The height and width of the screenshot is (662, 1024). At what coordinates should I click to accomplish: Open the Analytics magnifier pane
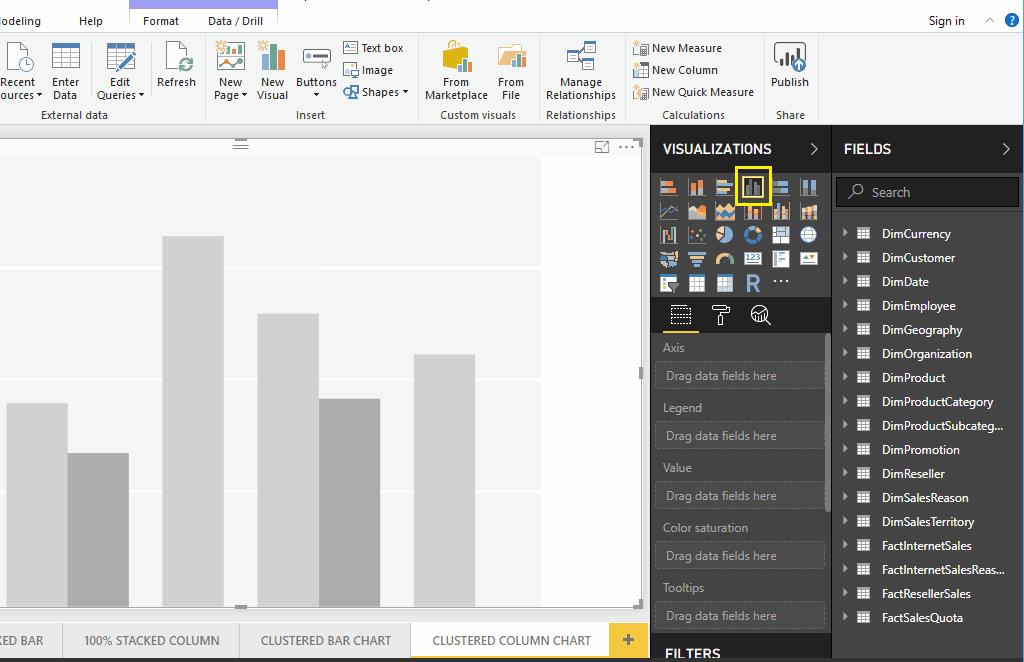click(761, 316)
